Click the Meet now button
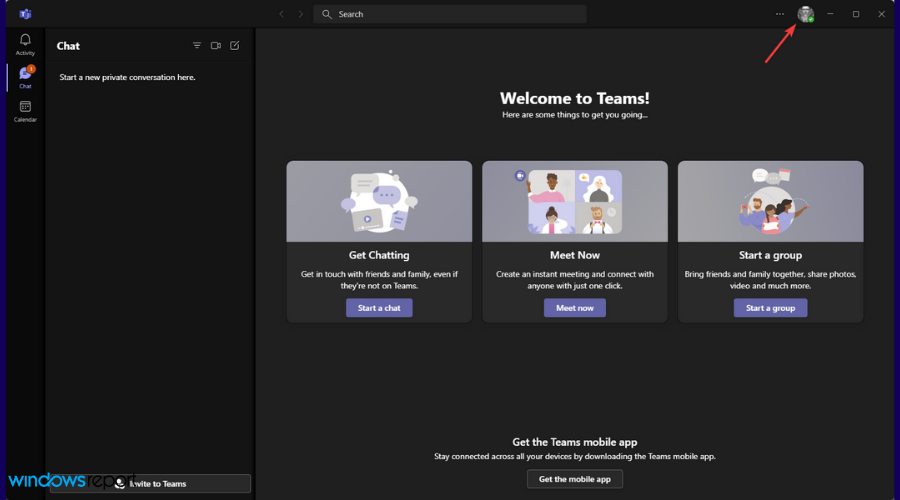 (x=575, y=308)
